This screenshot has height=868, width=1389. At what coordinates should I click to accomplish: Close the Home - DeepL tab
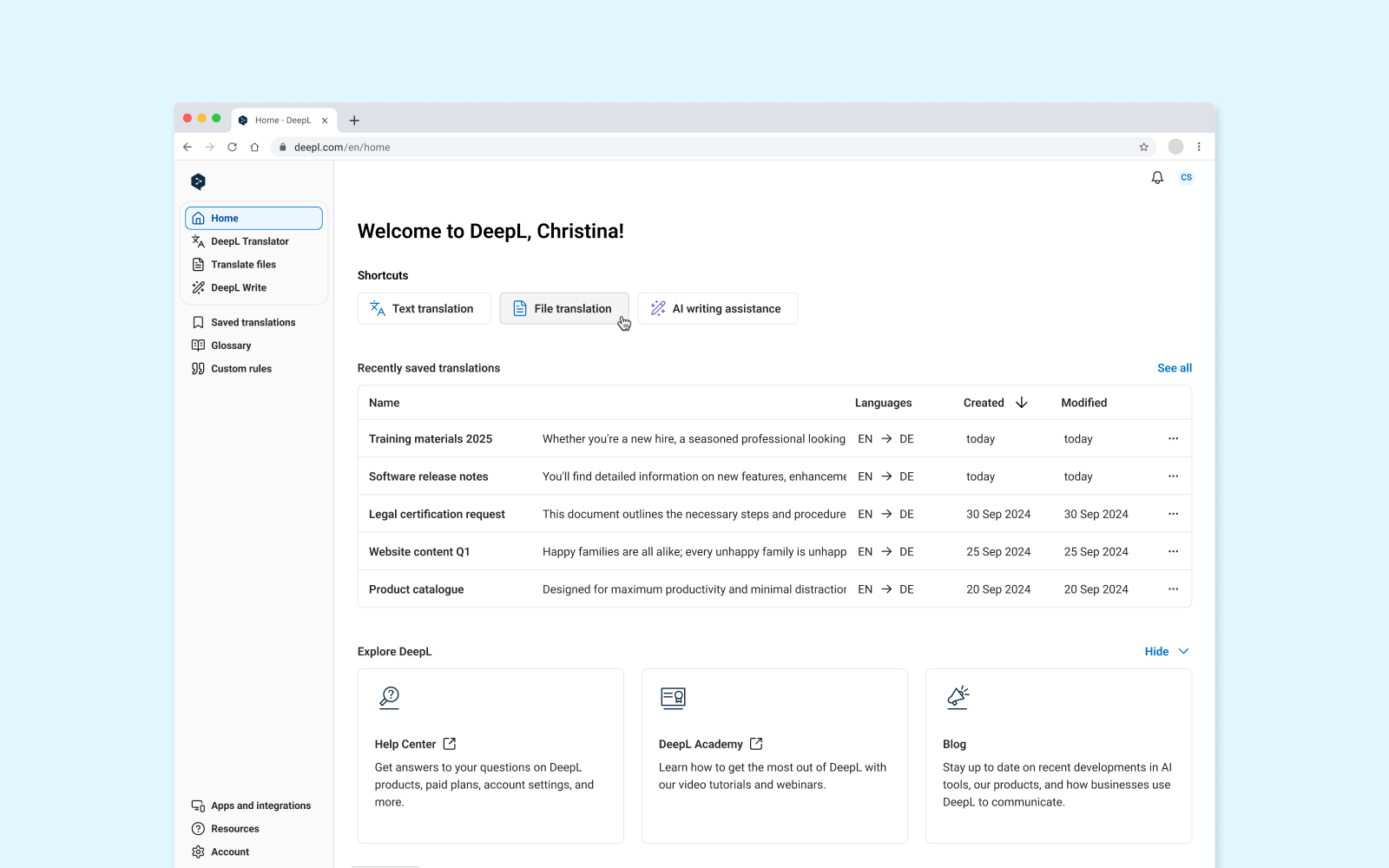[325, 121]
